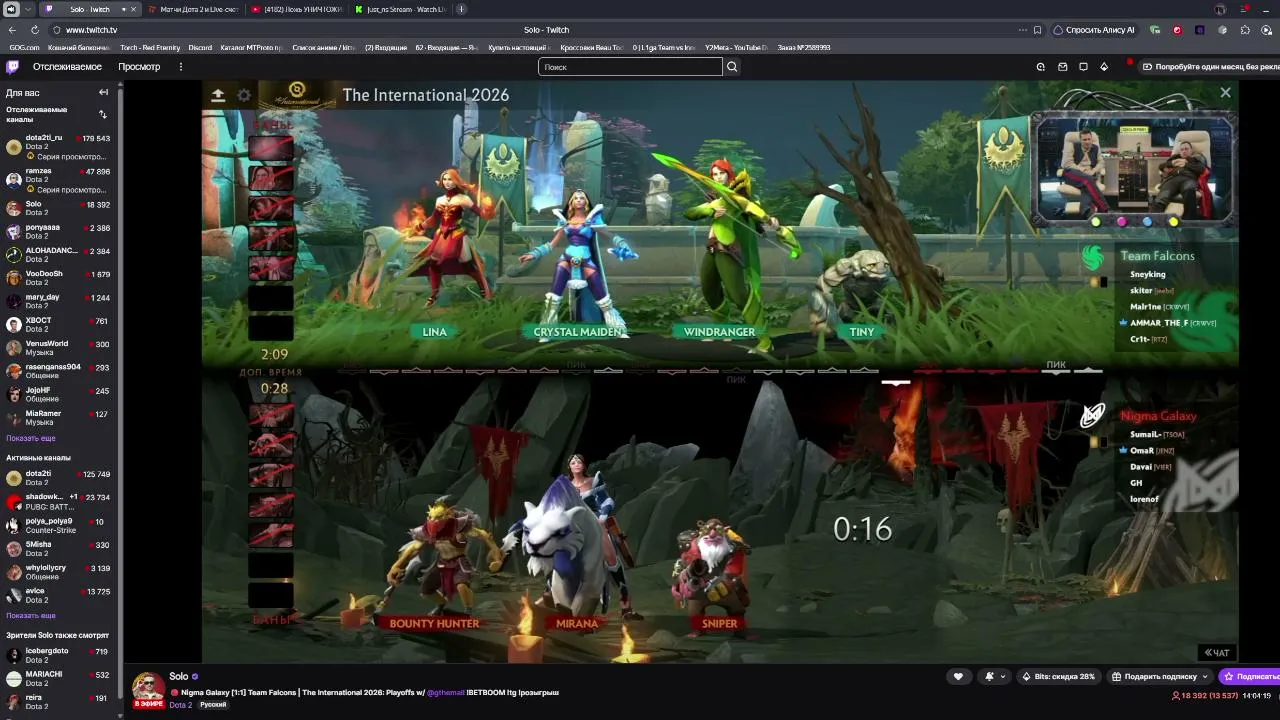Open the rasenganss904 channel

coord(58,371)
